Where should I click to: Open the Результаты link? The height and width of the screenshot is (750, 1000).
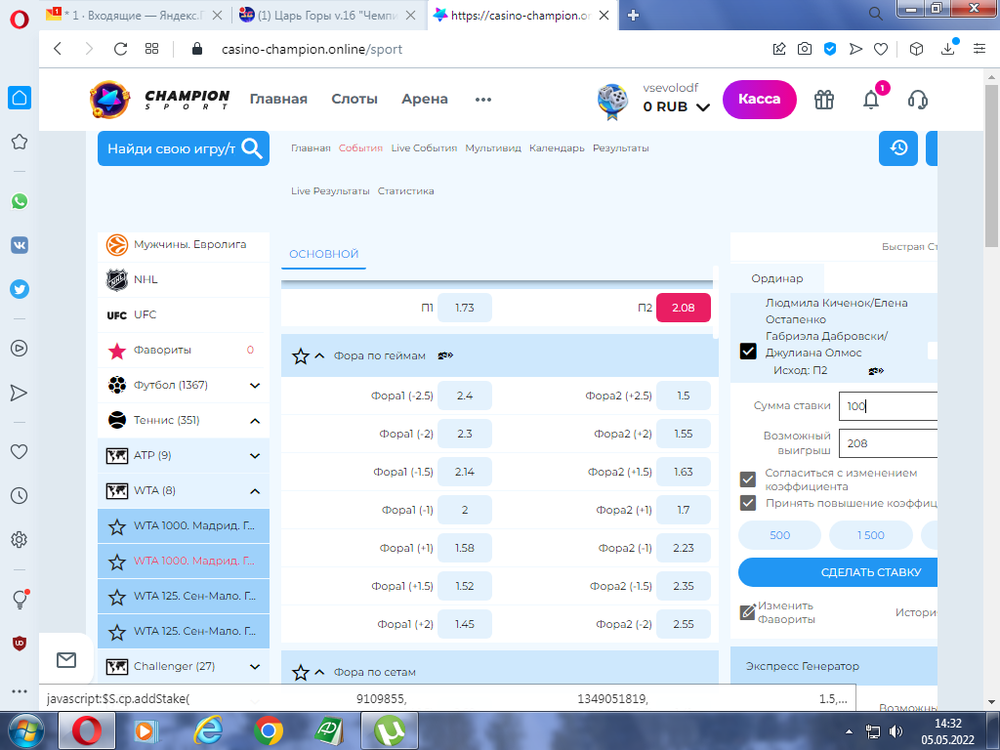[x=621, y=148]
